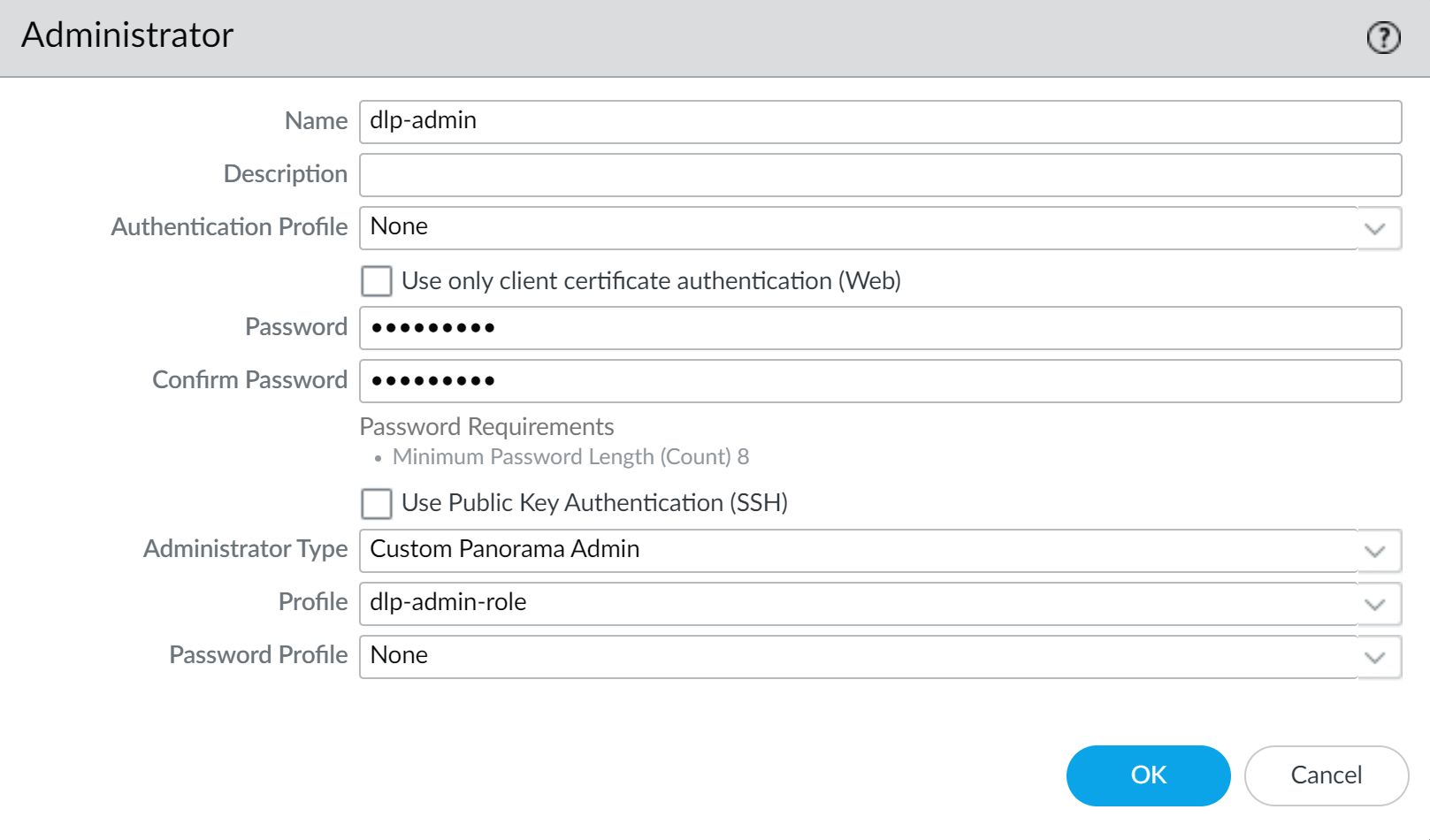Click the Authentication Profile label
This screenshot has height=840, width=1430.
tap(229, 227)
